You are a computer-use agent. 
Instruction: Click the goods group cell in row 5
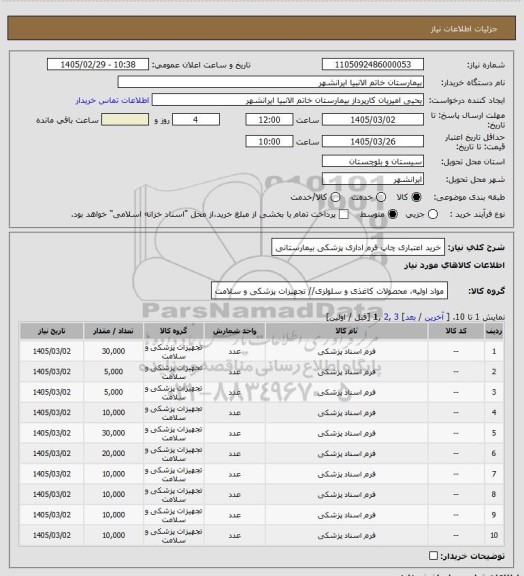pyautogui.click(x=173, y=433)
